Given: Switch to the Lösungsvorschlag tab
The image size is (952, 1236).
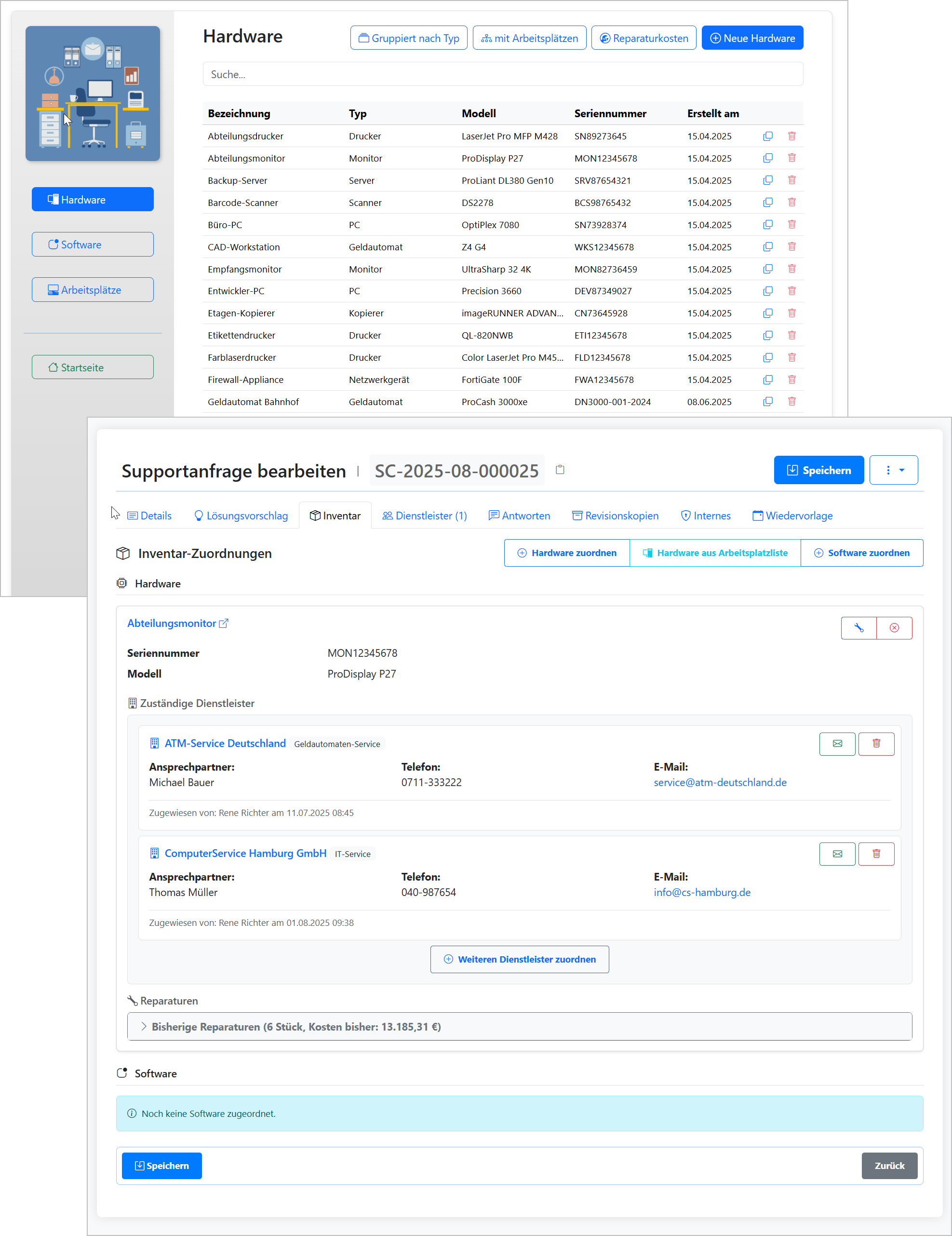Looking at the screenshot, I should coord(241,516).
